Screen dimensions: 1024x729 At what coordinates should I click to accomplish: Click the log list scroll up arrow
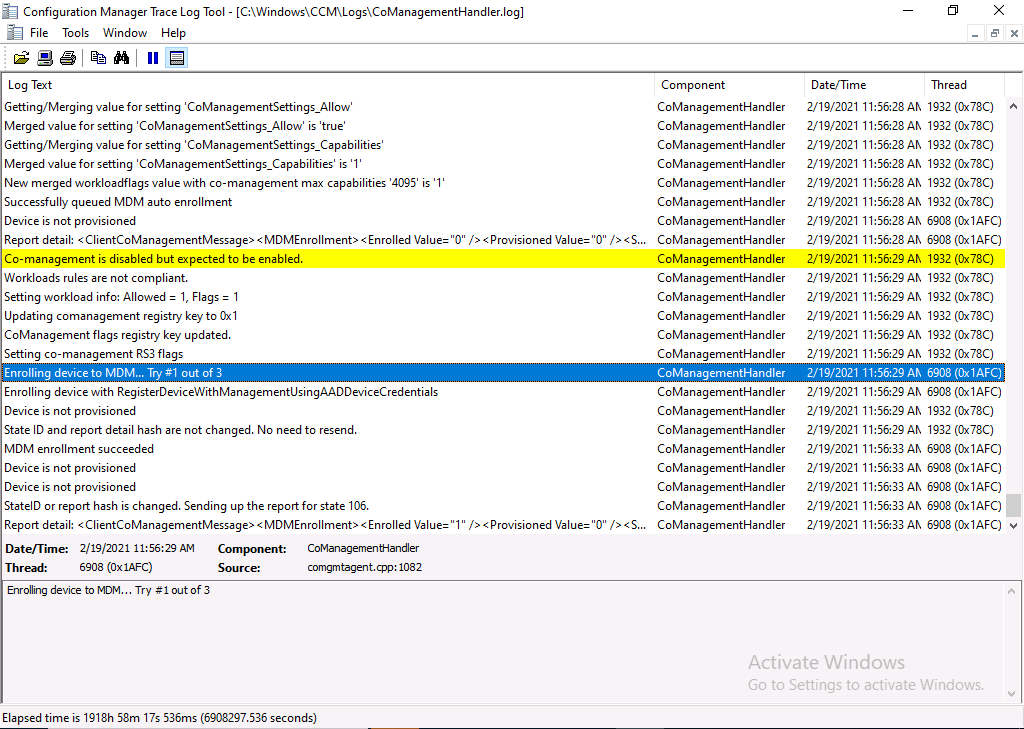(x=1014, y=106)
